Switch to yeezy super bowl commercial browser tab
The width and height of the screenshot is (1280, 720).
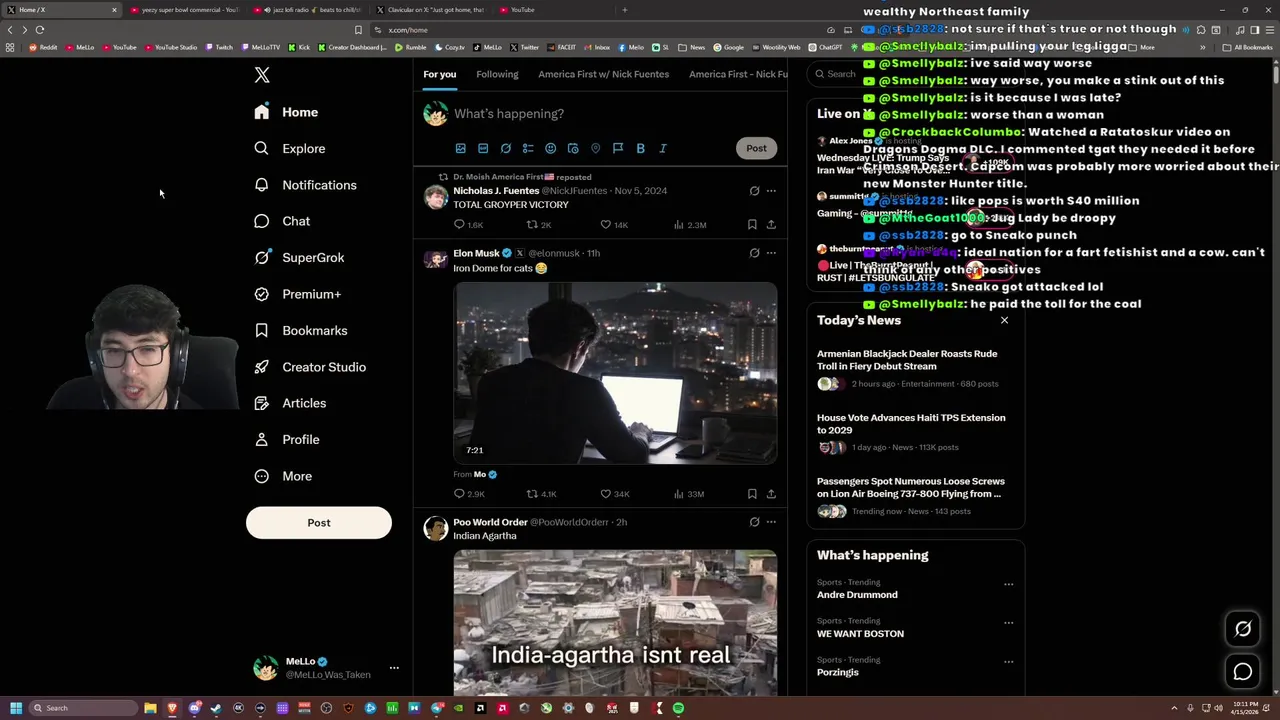pyautogui.click(x=184, y=10)
